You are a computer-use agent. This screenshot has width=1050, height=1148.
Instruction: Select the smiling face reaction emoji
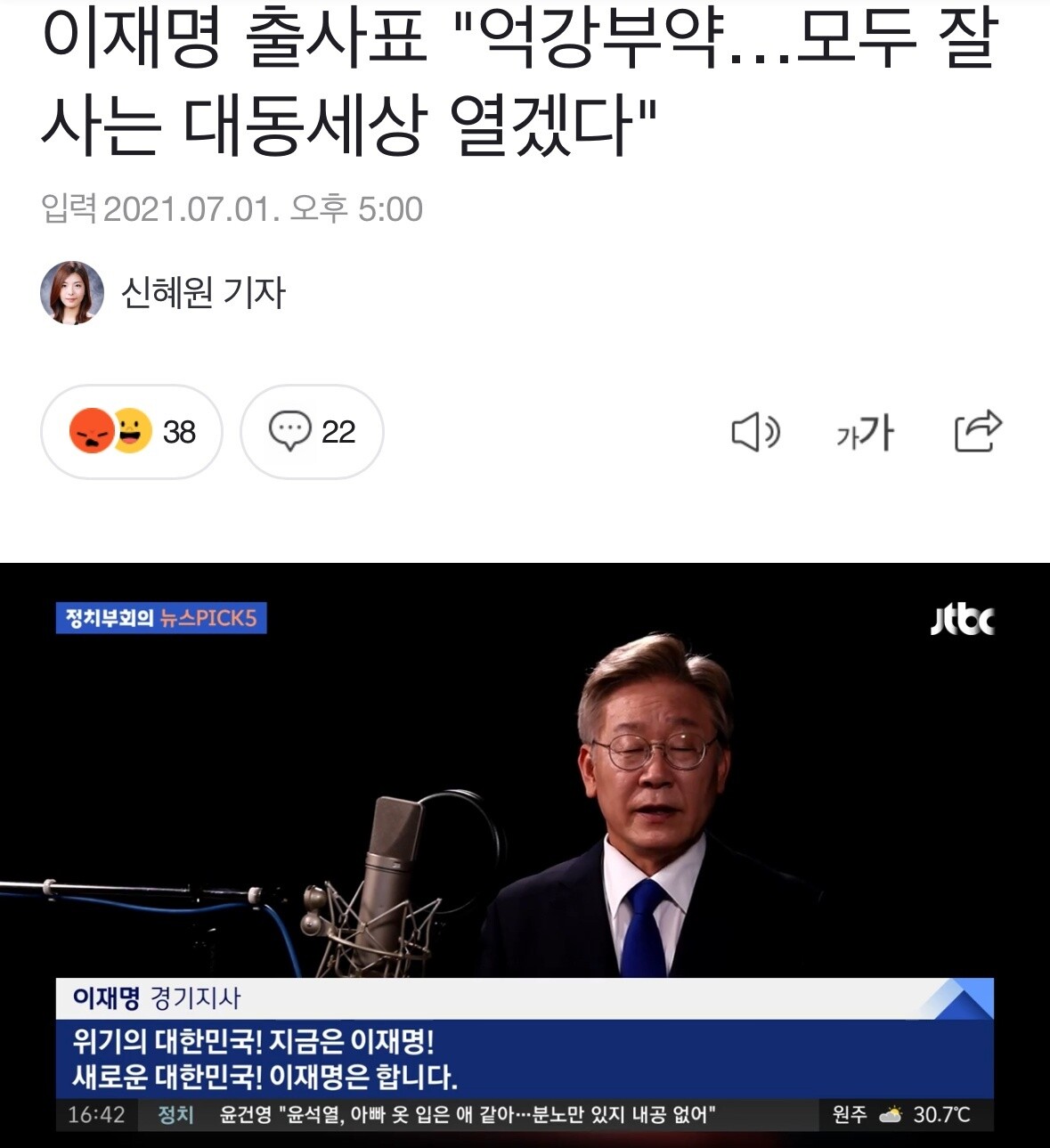(132, 431)
